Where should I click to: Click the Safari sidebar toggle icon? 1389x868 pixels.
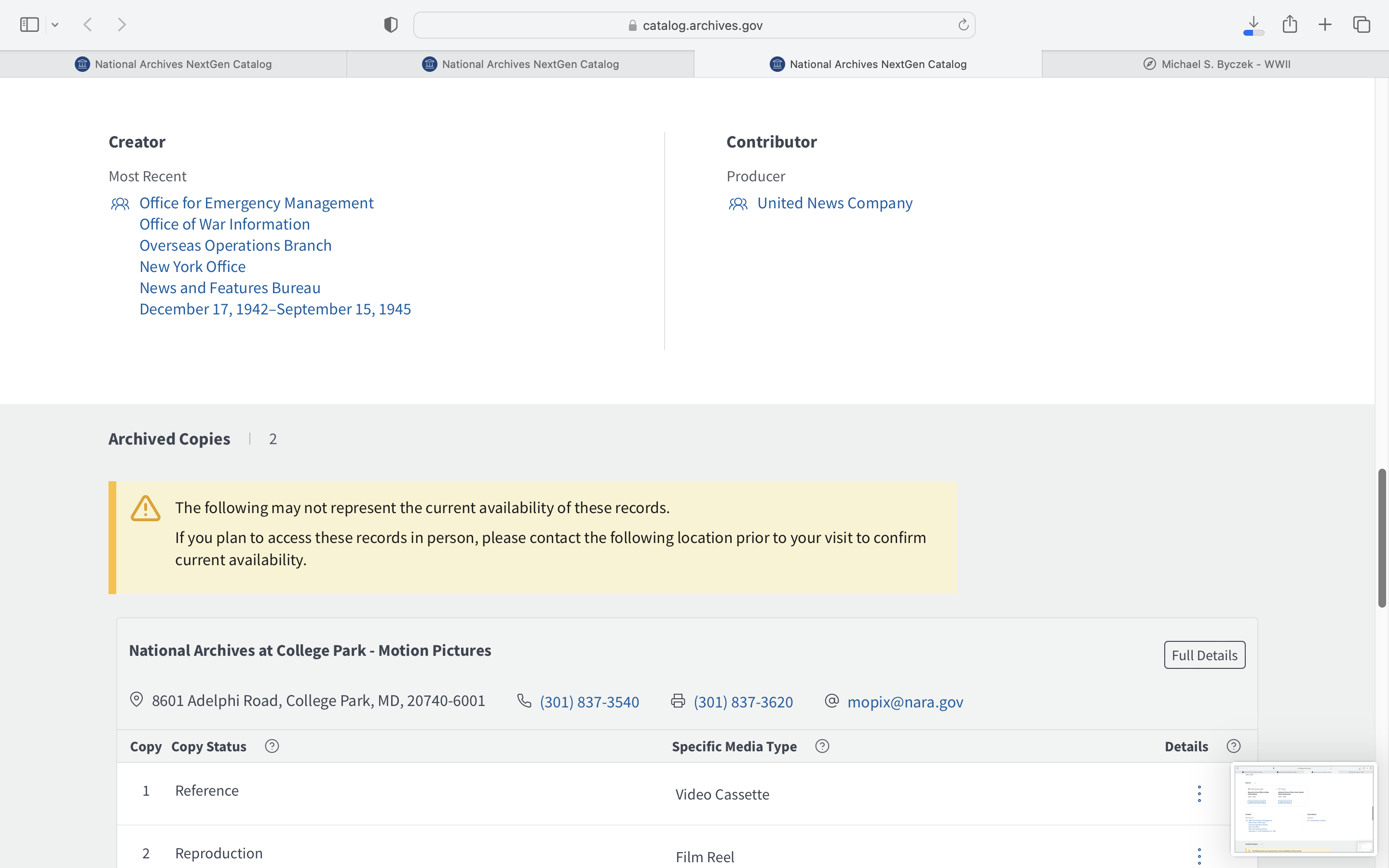(x=29, y=25)
